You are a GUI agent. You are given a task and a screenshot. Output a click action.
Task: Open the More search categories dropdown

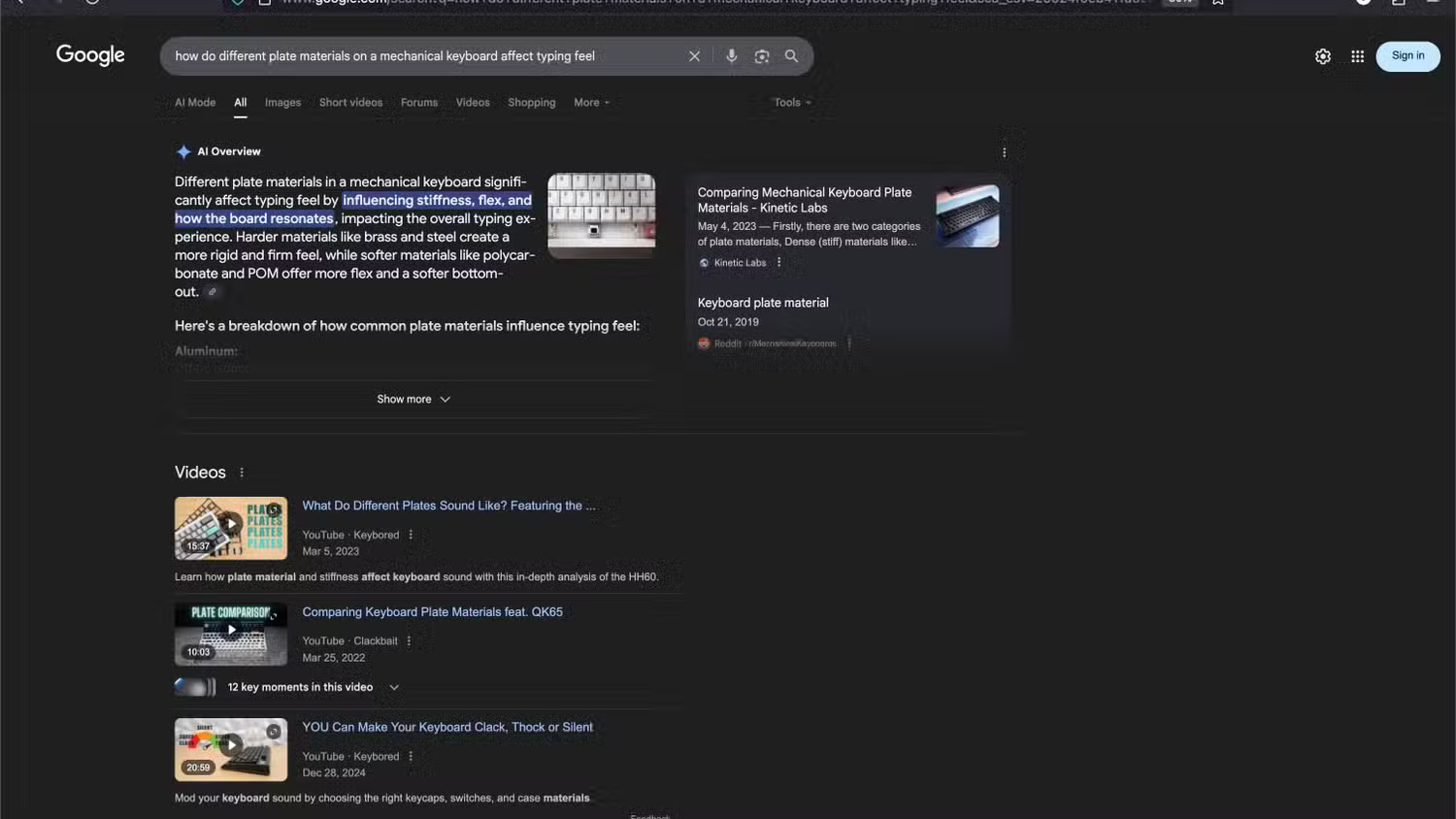coord(591,102)
